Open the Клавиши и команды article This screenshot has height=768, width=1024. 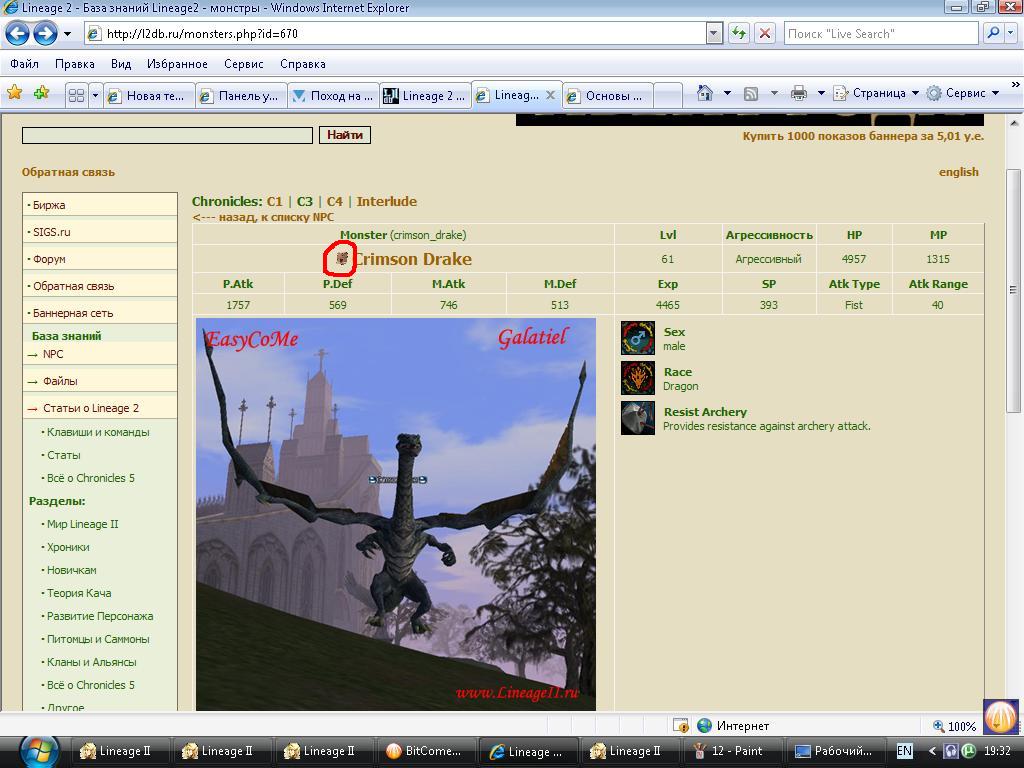(x=98, y=432)
